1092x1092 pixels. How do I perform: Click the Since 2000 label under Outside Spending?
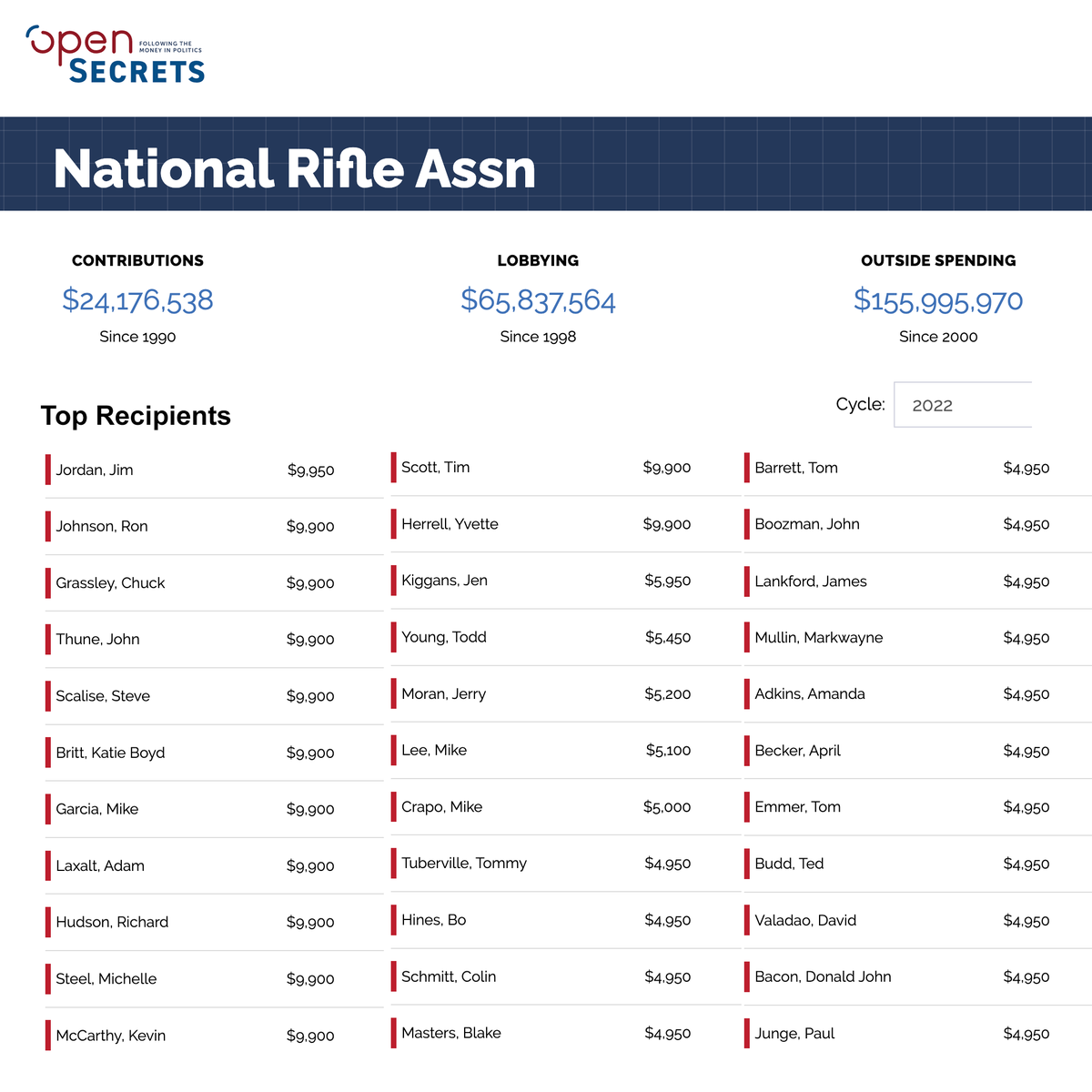938,337
